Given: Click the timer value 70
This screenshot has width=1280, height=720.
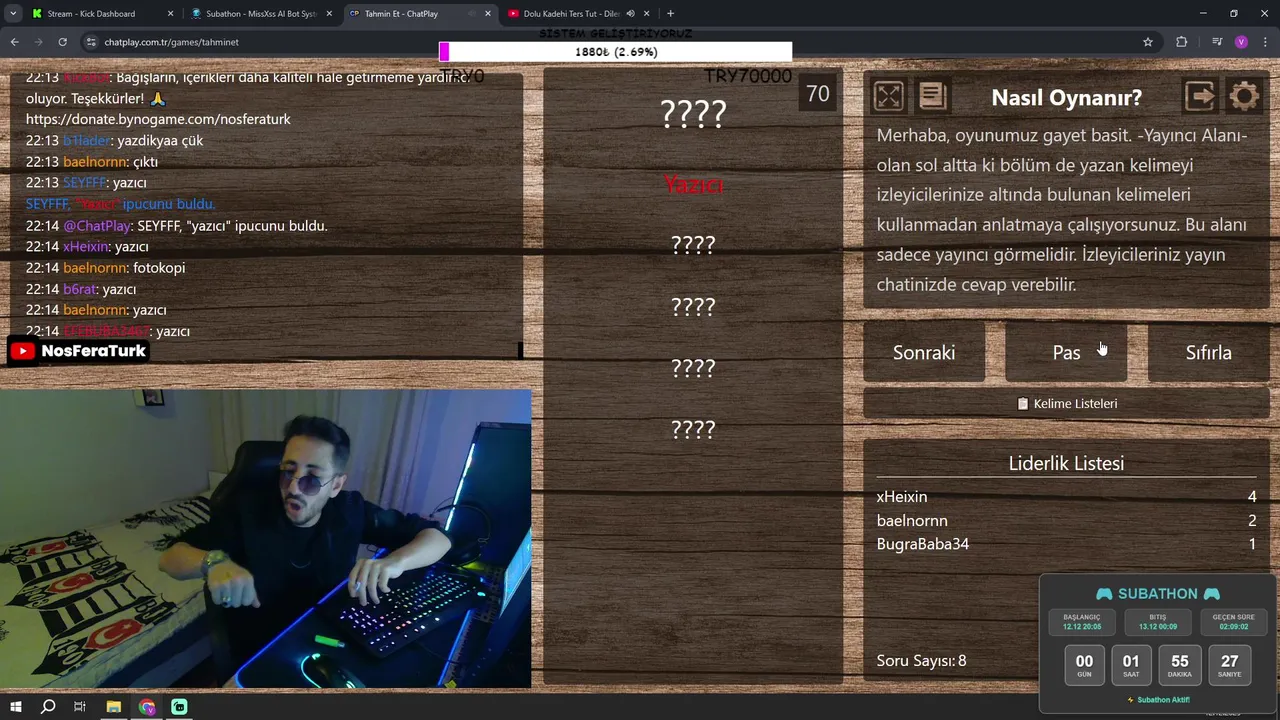Looking at the screenshot, I should point(818,94).
